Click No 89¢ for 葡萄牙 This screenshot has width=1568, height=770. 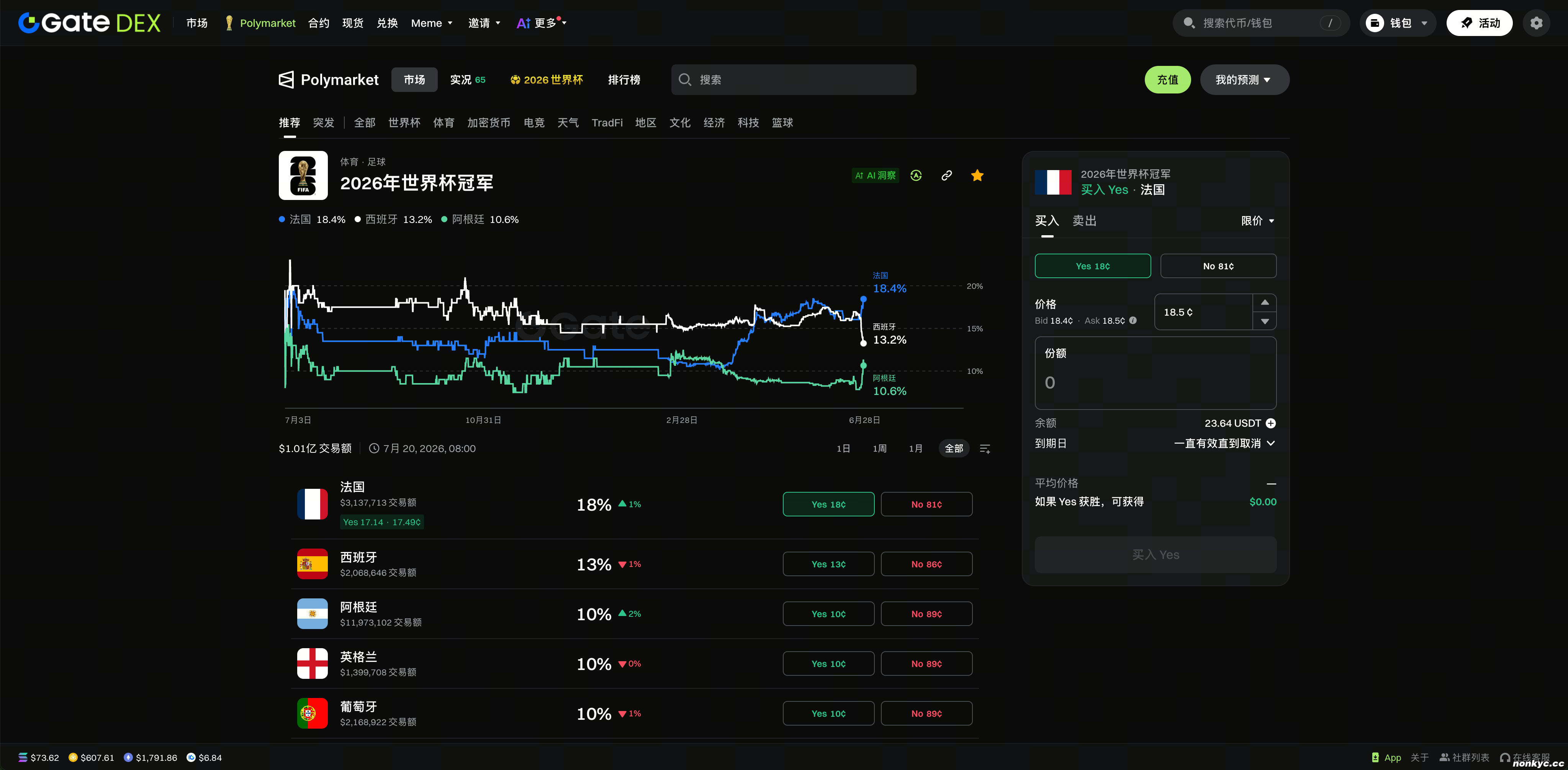tap(926, 713)
